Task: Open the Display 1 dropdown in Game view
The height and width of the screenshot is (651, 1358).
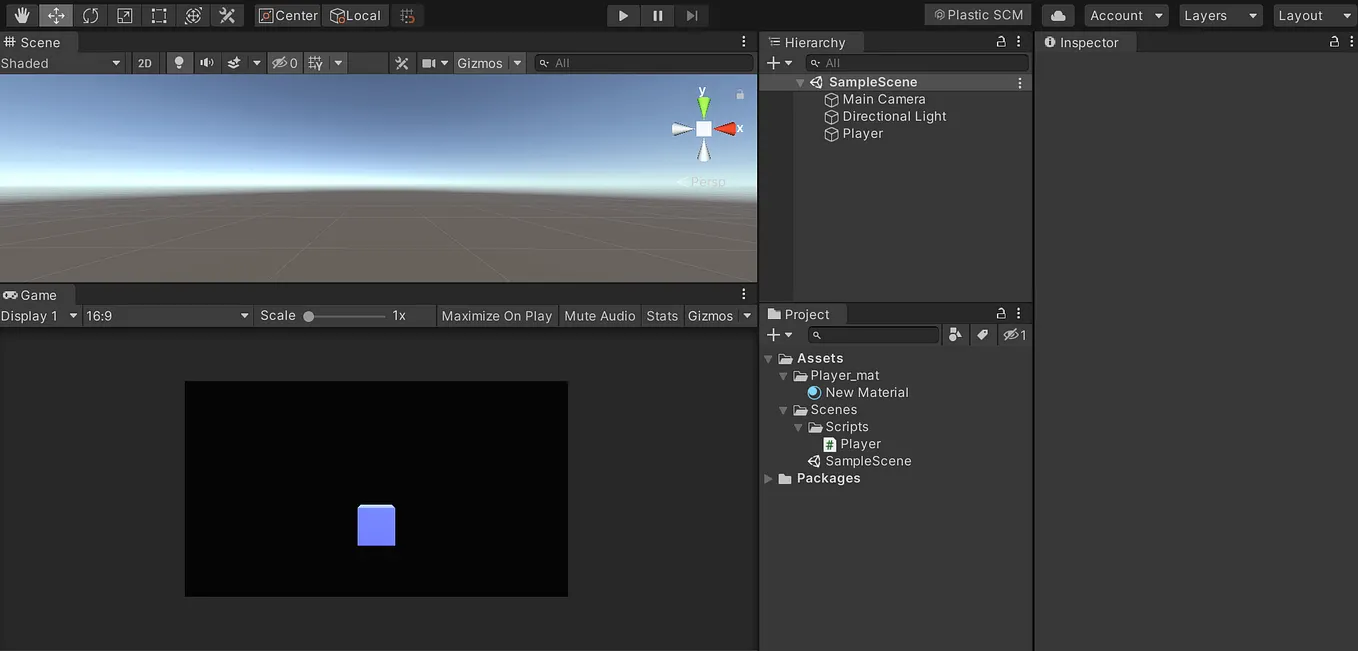Action: [x=39, y=315]
